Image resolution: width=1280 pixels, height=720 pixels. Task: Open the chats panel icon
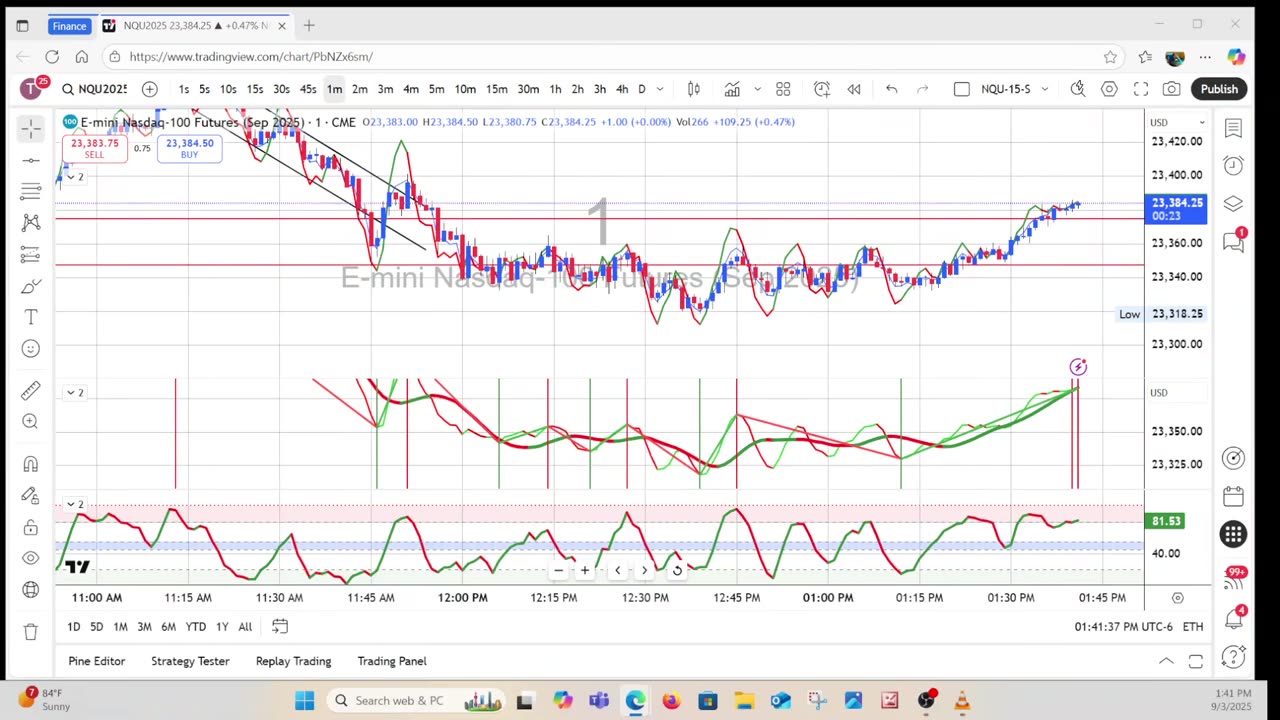[1233, 242]
